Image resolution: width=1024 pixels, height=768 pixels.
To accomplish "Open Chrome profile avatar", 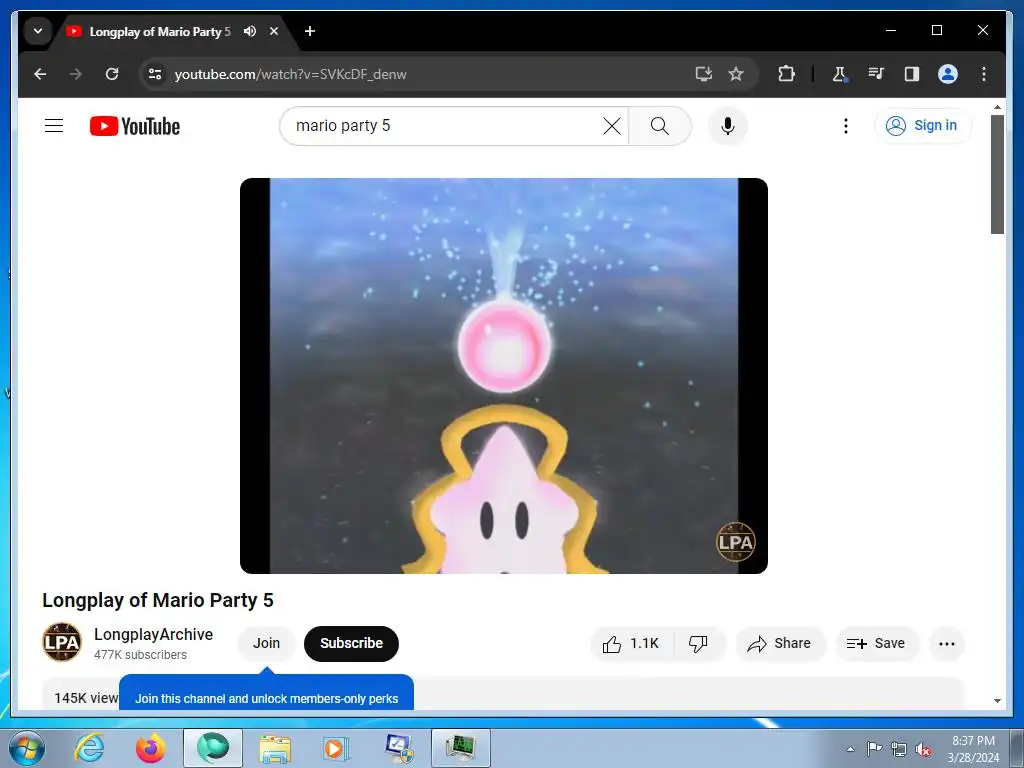I will point(948,74).
